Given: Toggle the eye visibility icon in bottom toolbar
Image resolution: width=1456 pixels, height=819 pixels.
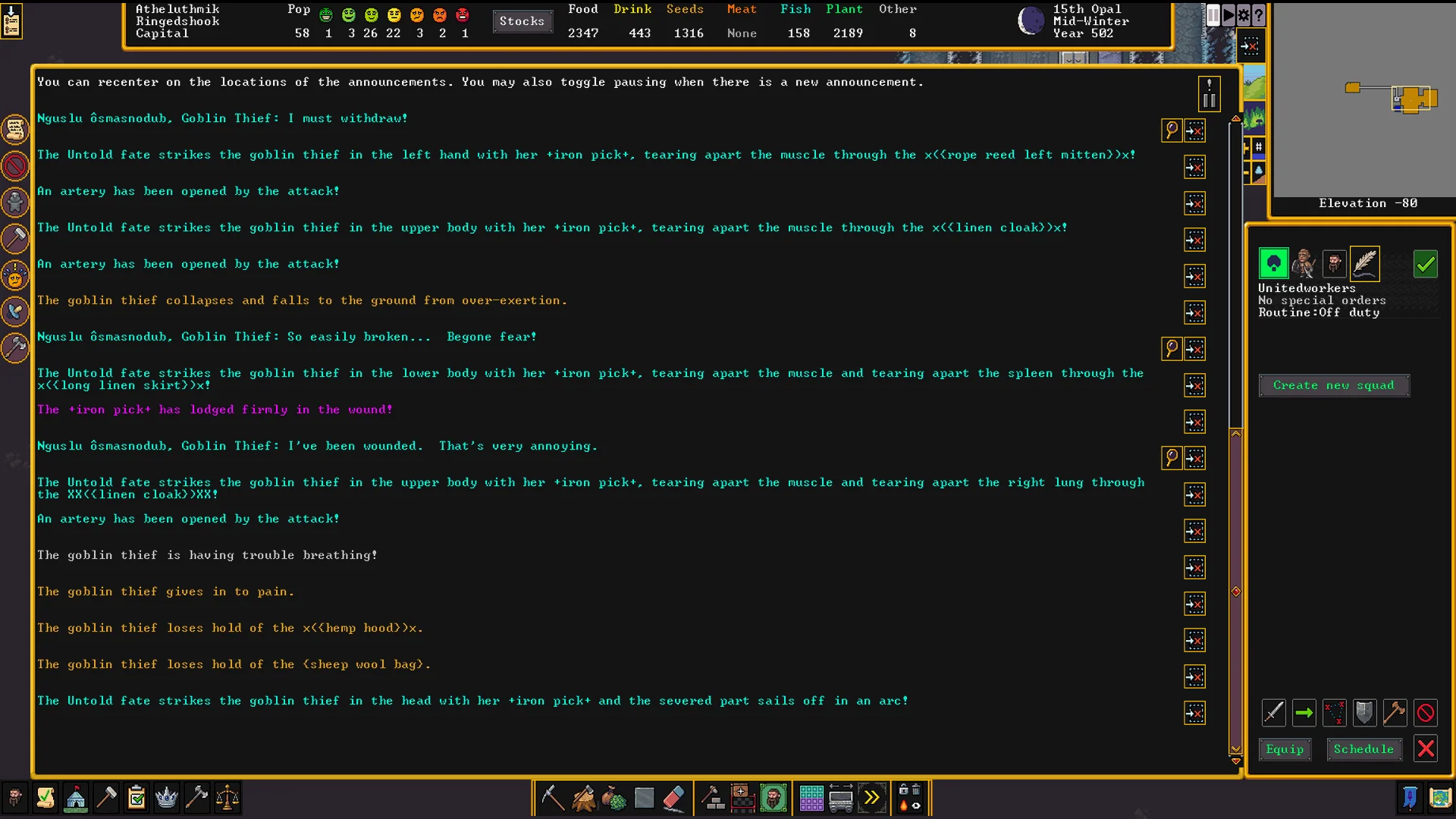Looking at the screenshot, I should pyautogui.click(x=916, y=805).
